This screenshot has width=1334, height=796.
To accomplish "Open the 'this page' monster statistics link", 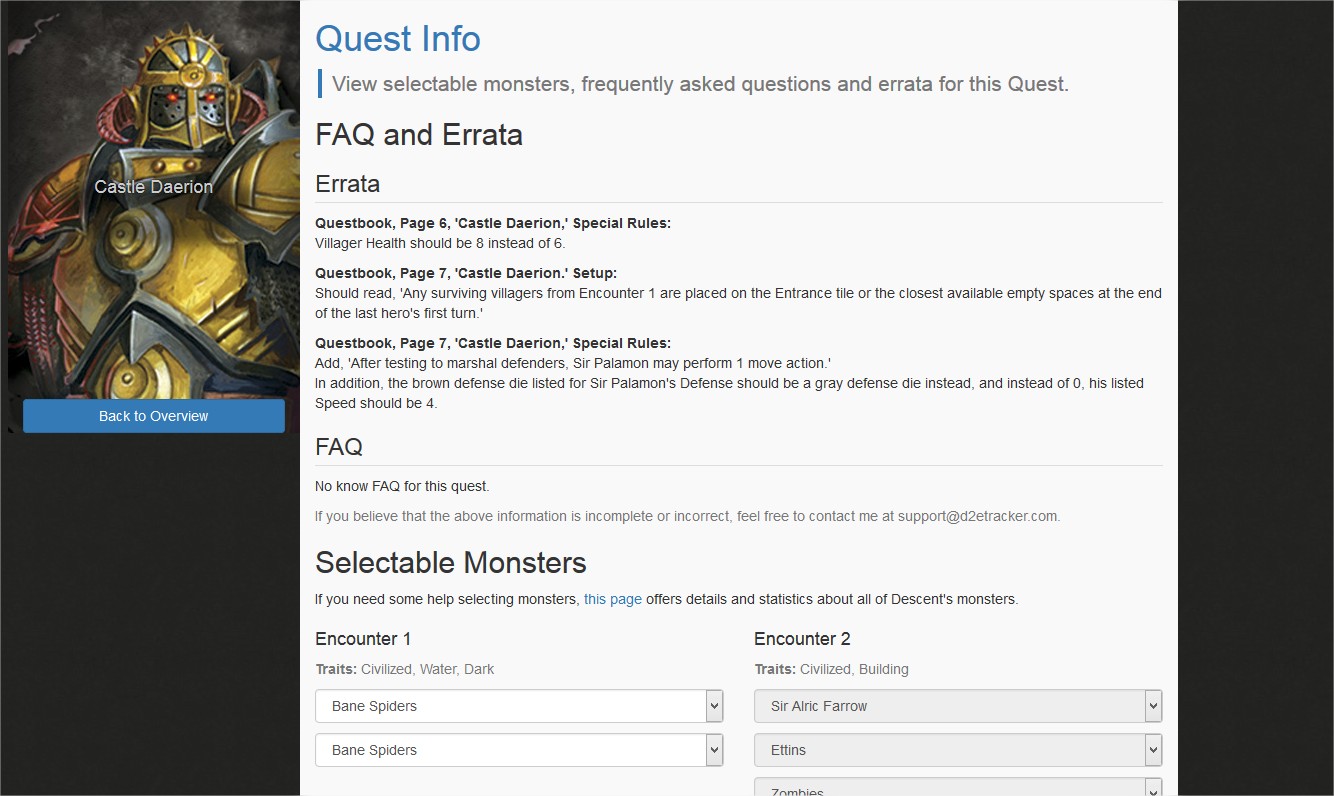I will (x=612, y=599).
